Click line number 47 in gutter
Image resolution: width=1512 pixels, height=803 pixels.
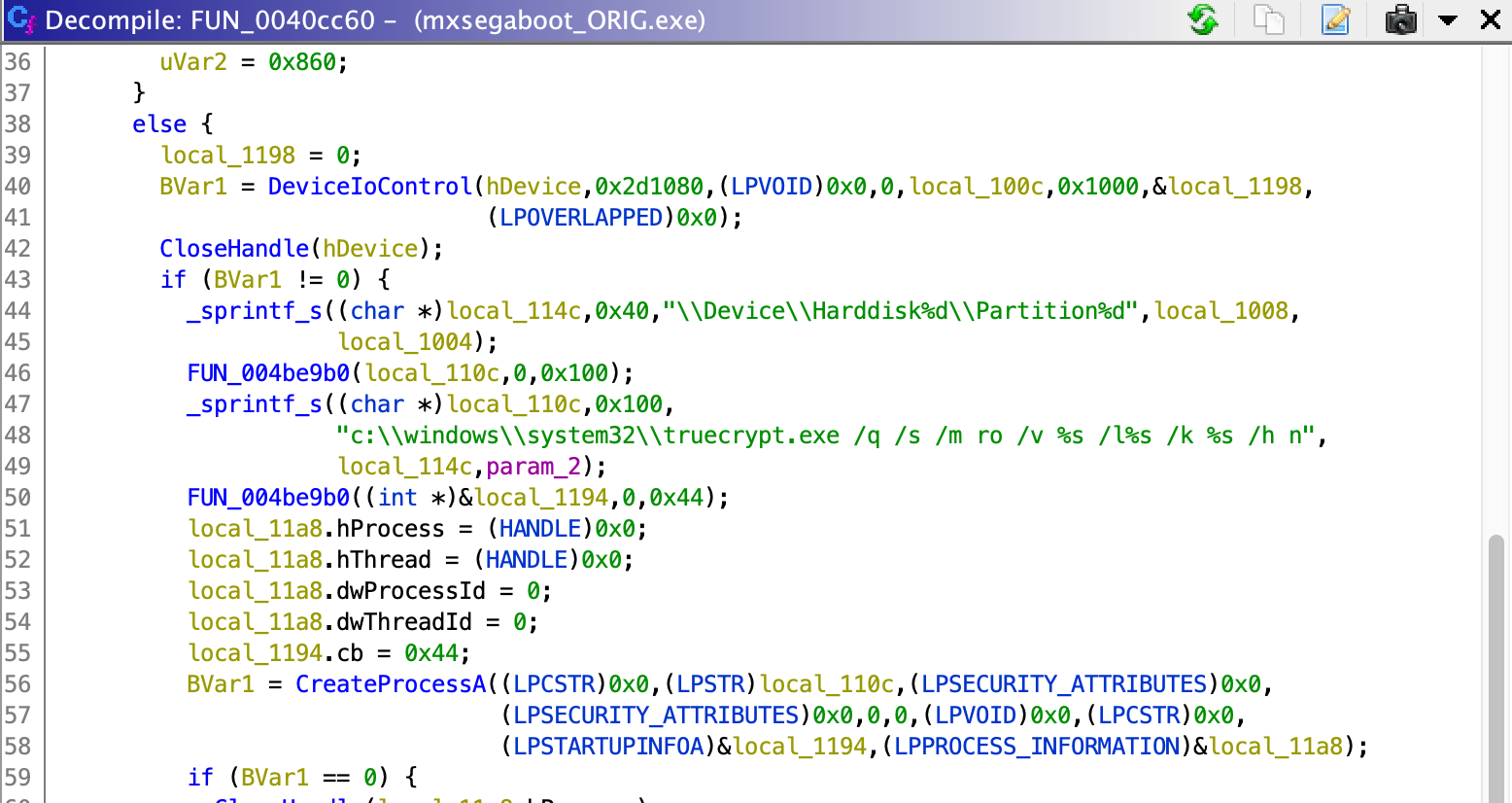(18, 403)
